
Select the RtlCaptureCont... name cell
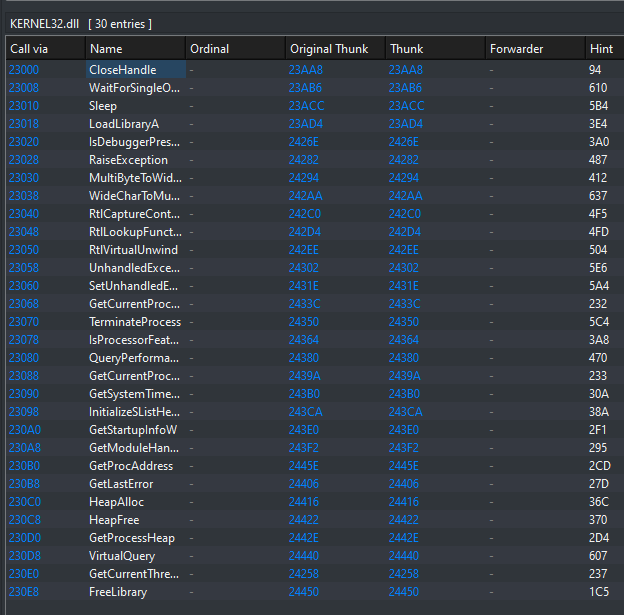coord(136,214)
